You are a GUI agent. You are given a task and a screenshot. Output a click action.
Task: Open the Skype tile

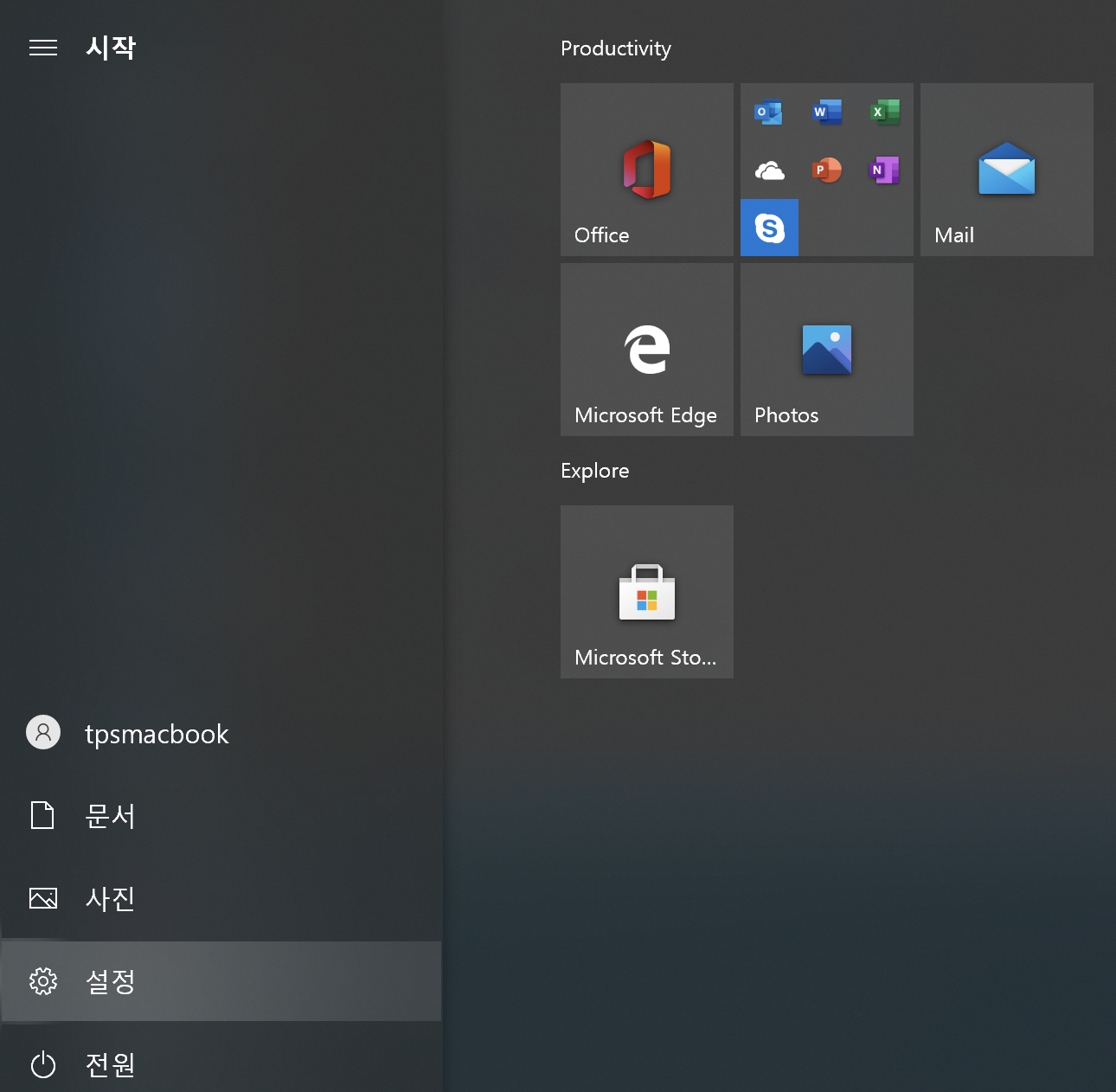click(x=769, y=228)
